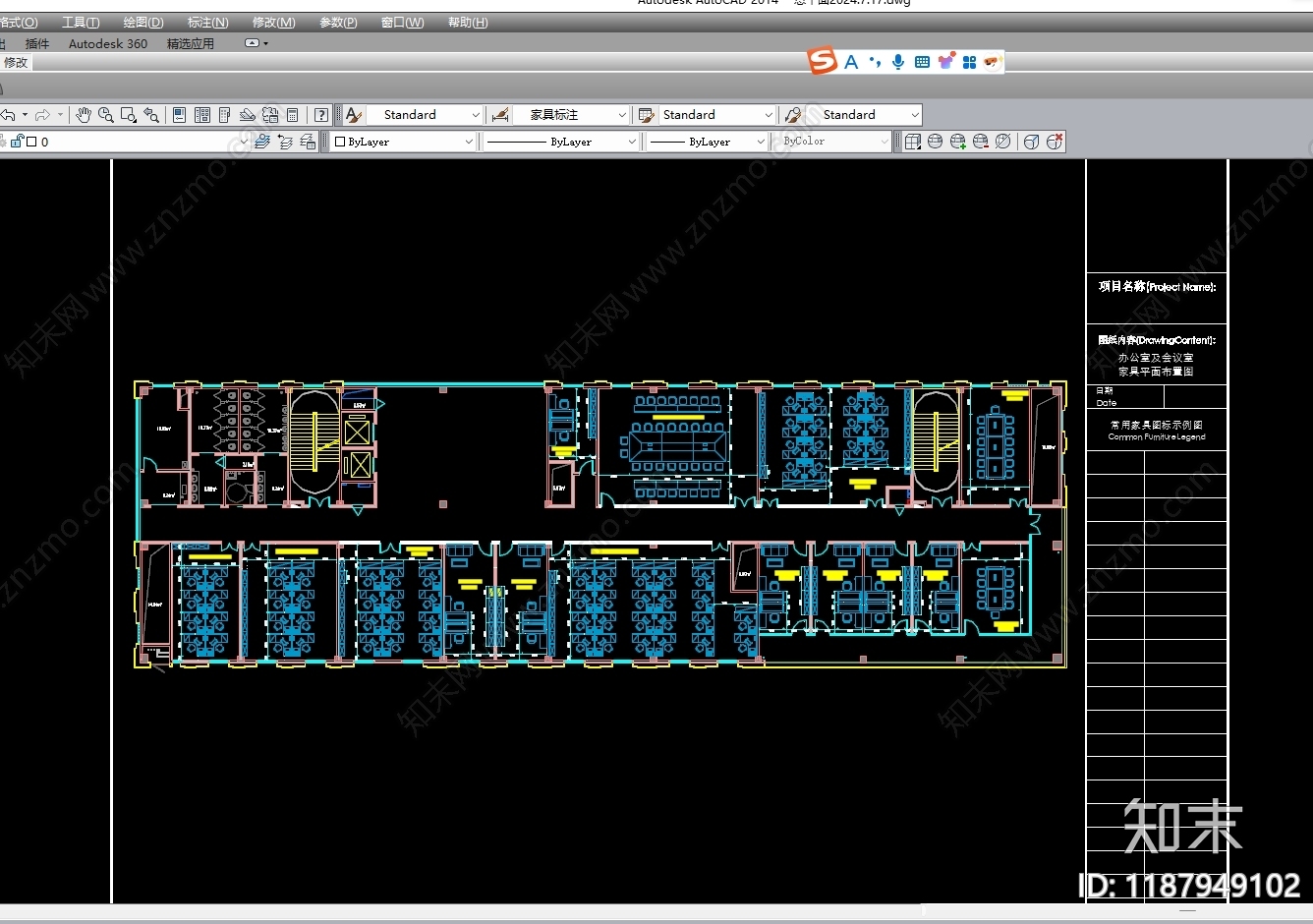Open the ByLayer color control dropdown
1313x924 pixels.
403,142
